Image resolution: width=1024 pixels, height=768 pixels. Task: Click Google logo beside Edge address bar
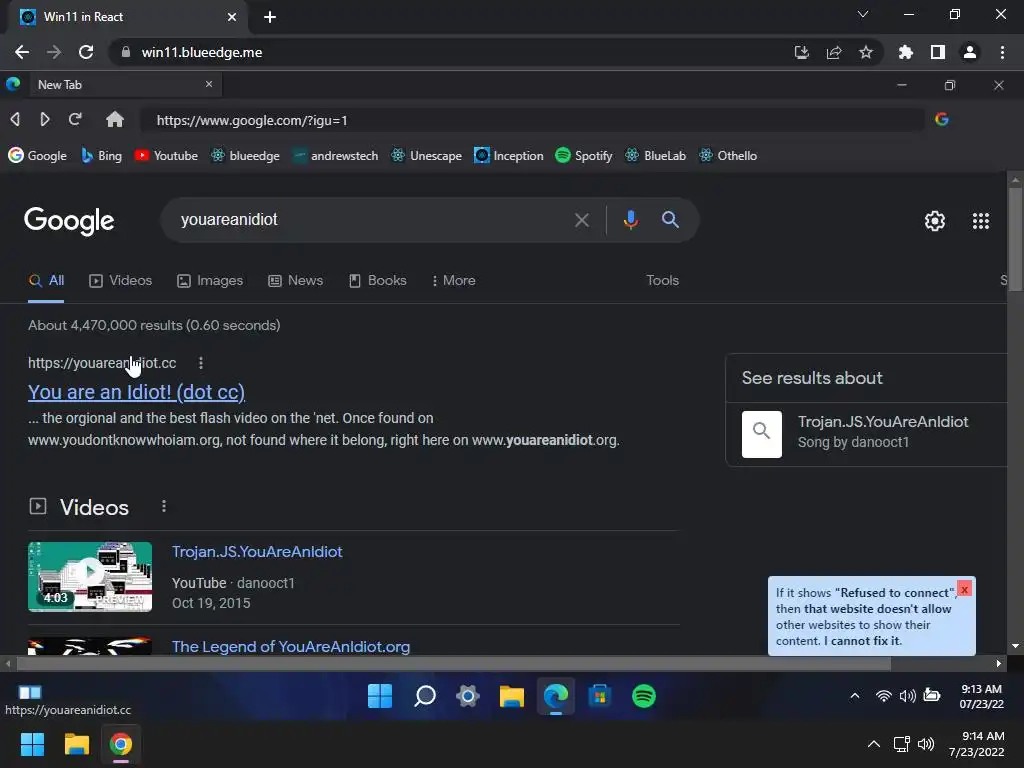[x=942, y=119]
